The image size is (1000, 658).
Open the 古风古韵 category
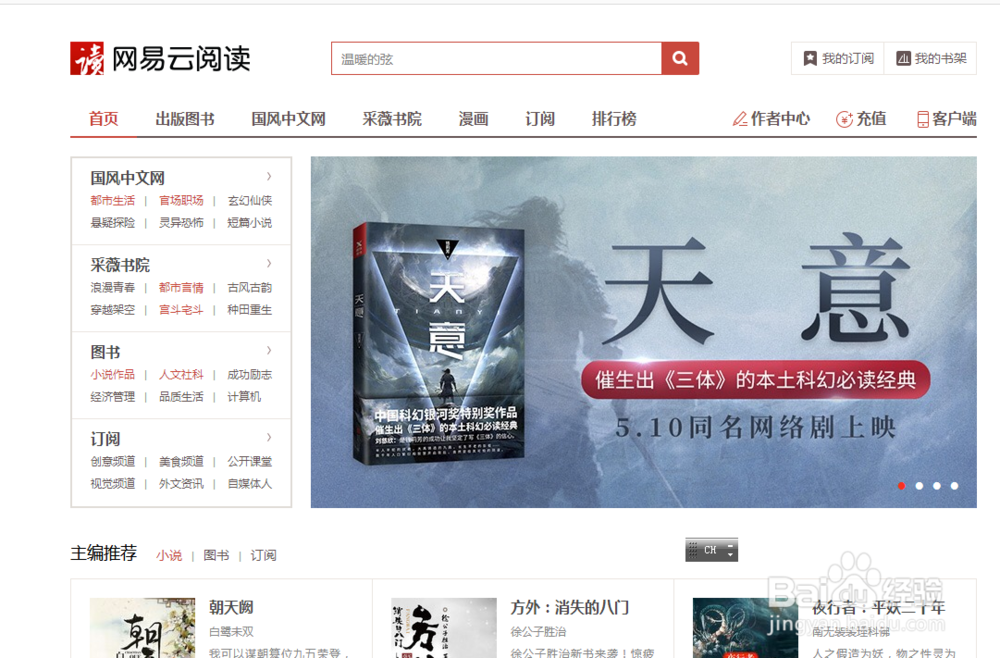[x=250, y=288]
